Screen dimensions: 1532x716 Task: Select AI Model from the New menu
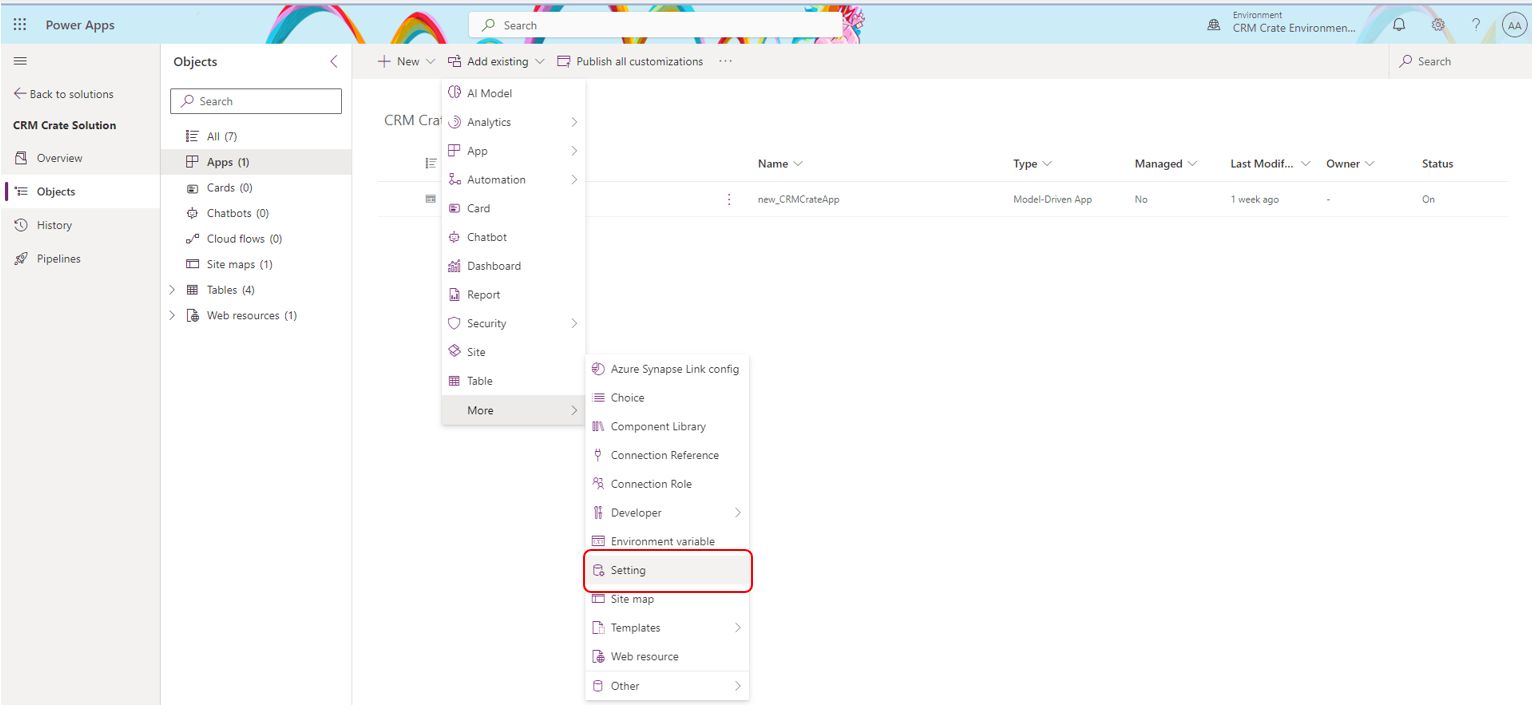coord(489,92)
